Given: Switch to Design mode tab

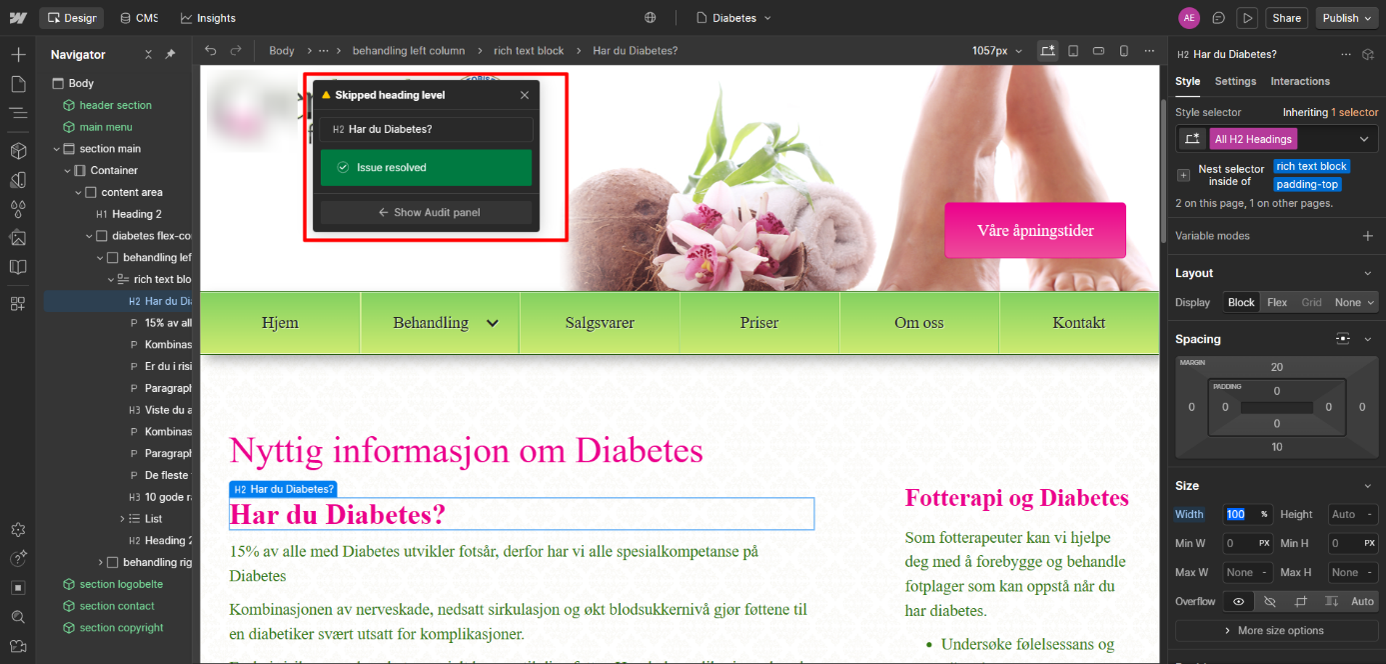Looking at the screenshot, I should 71,18.
